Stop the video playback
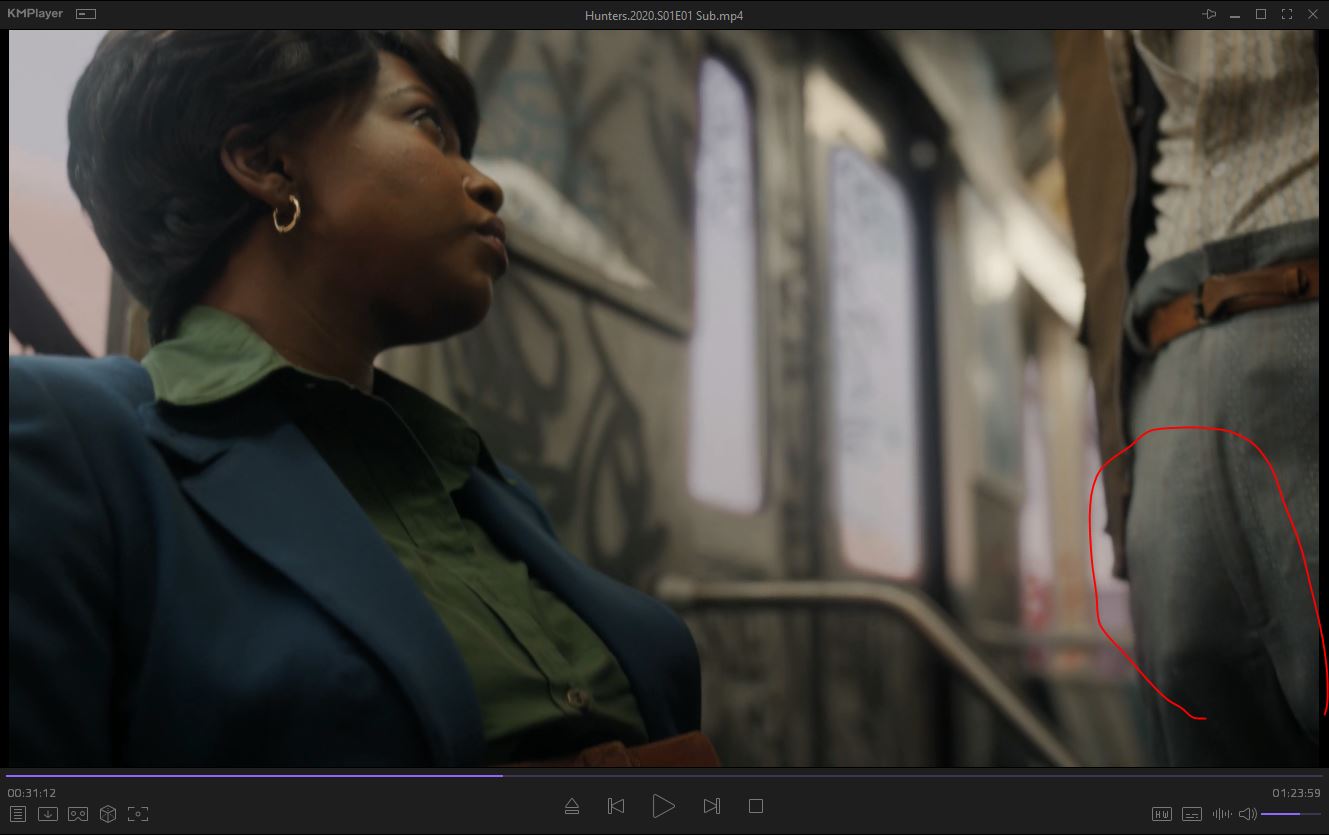 pos(756,806)
